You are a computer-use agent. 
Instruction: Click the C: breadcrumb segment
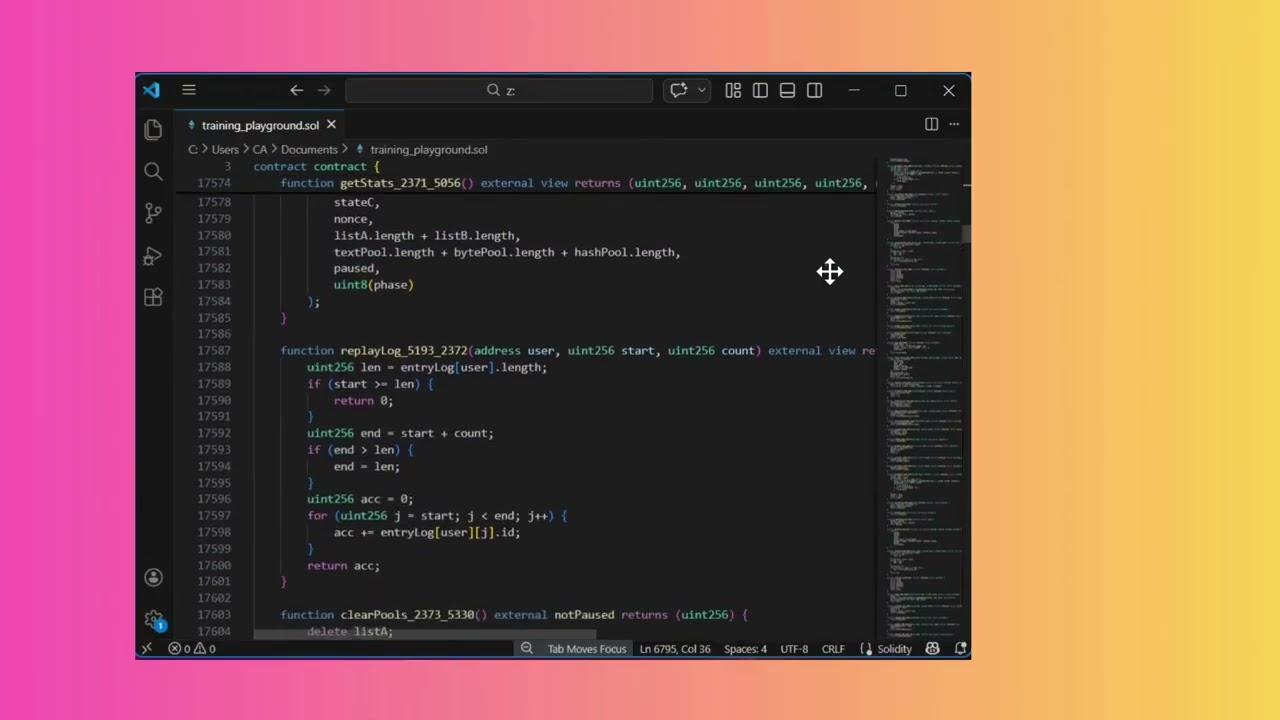point(193,149)
